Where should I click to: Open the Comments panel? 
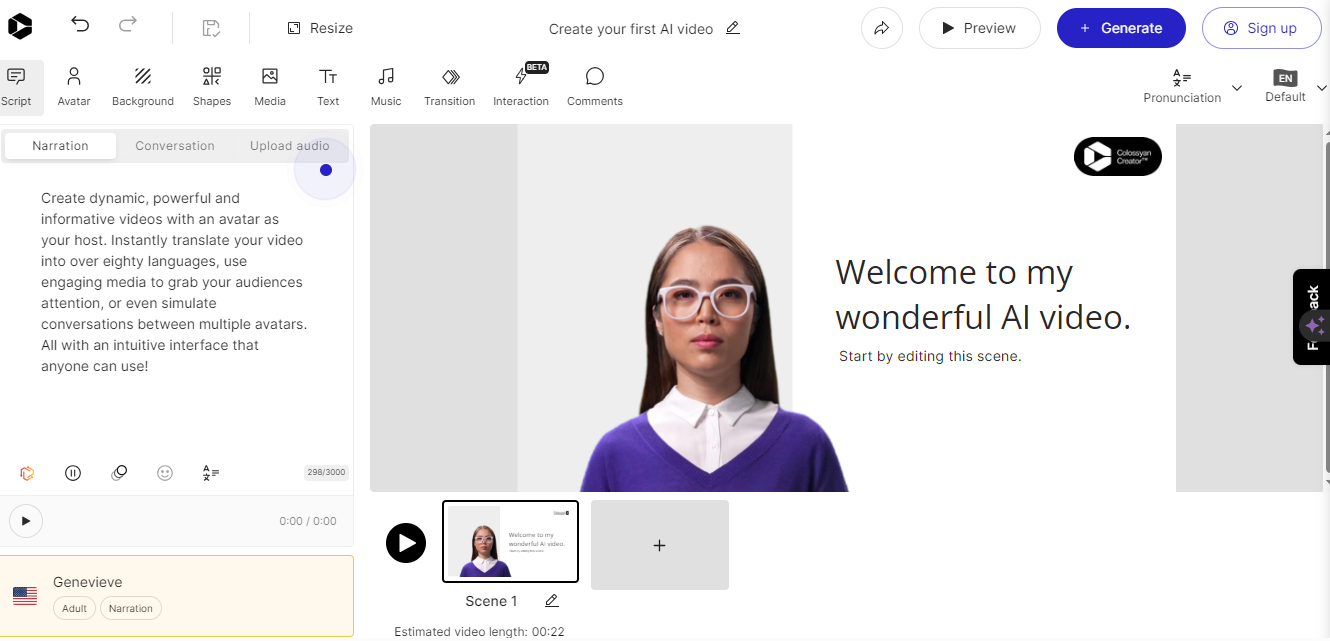594,86
